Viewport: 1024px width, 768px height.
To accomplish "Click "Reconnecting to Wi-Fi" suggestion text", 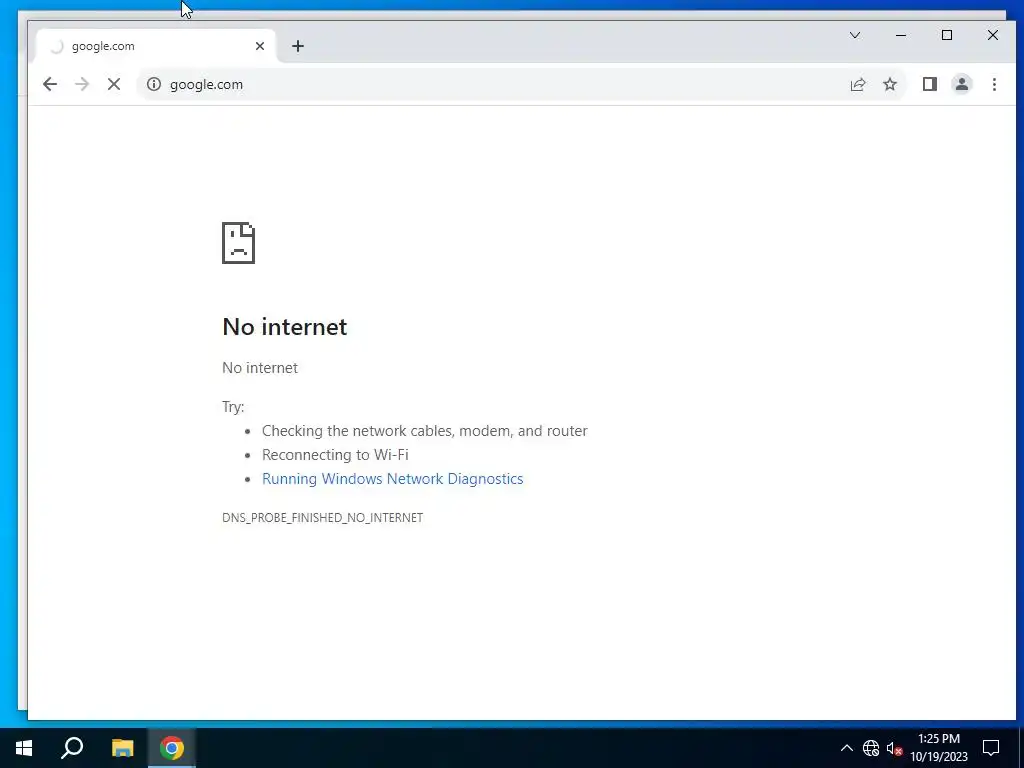I will [x=335, y=455].
